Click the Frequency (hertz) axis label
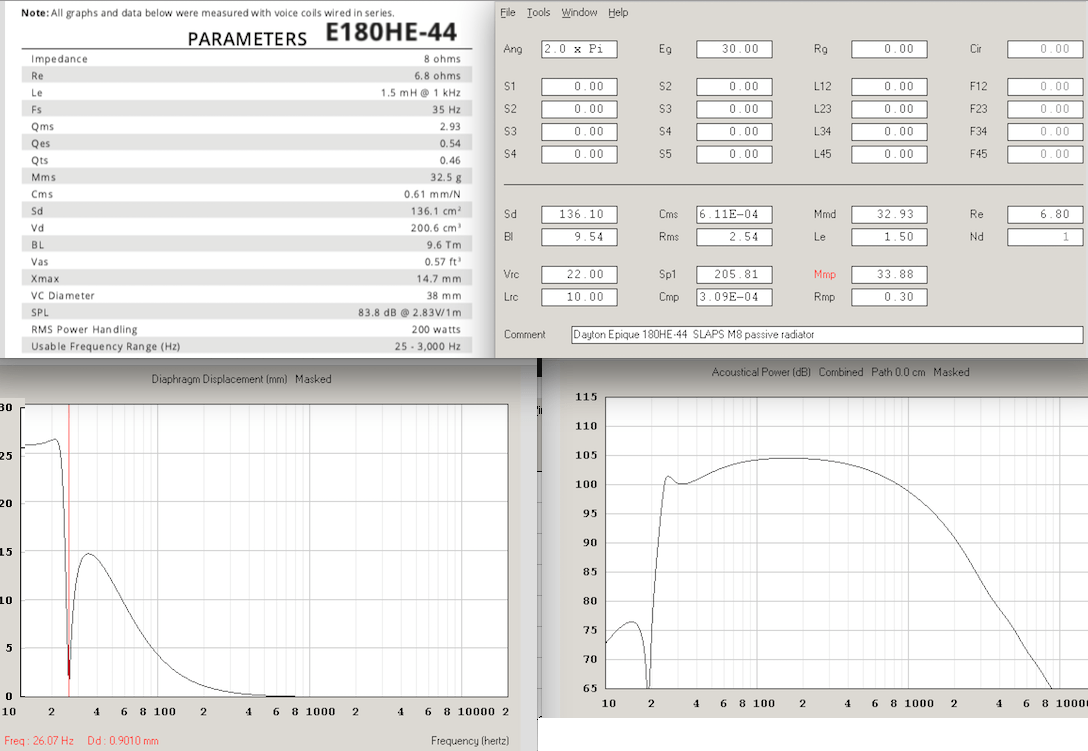Viewport: 1088px width, 751px height. [470, 741]
